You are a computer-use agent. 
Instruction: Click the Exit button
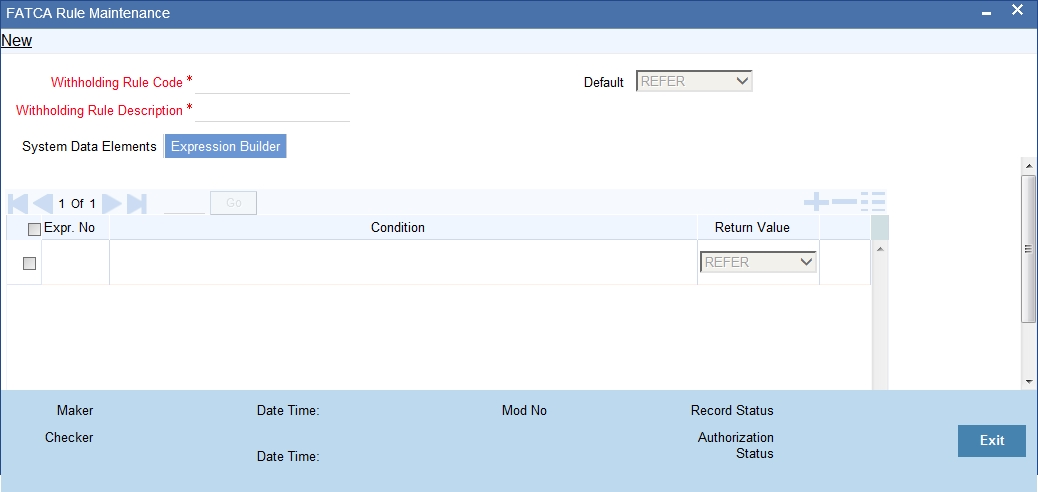tap(992, 440)
